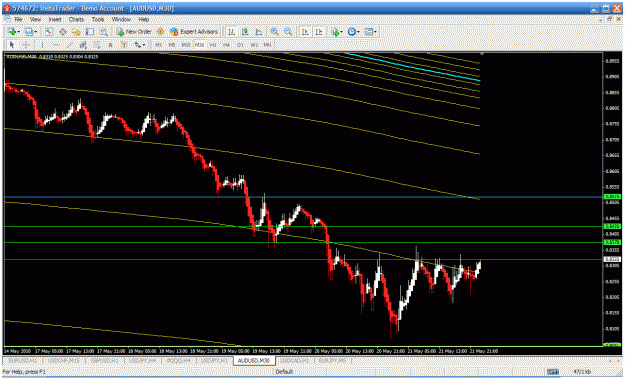Click the New Order button
The height and width of the screenshot is (378, 625).
coord(134,32)
